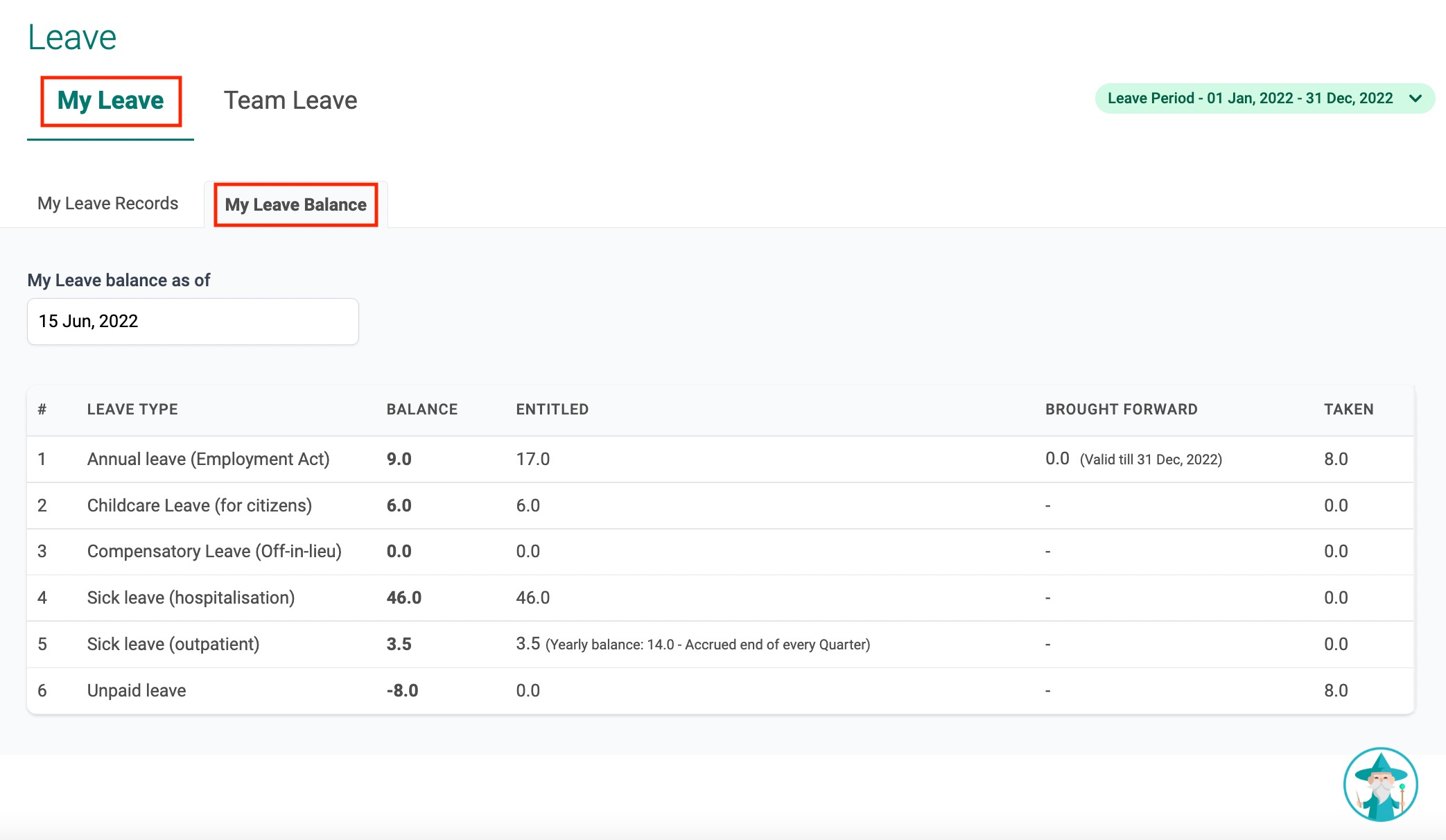The image size is (1446, 840).
Task: Expand the Leave Period dropdown chevron
Action: pyautogui.click(x=1415, y=98)
